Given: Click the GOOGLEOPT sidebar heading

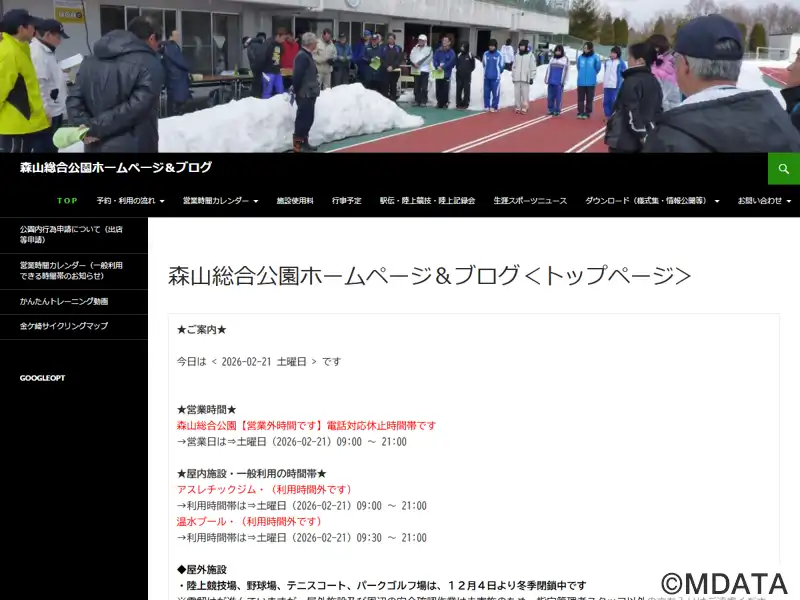Looking at the screenshot, I should [42, 378].
